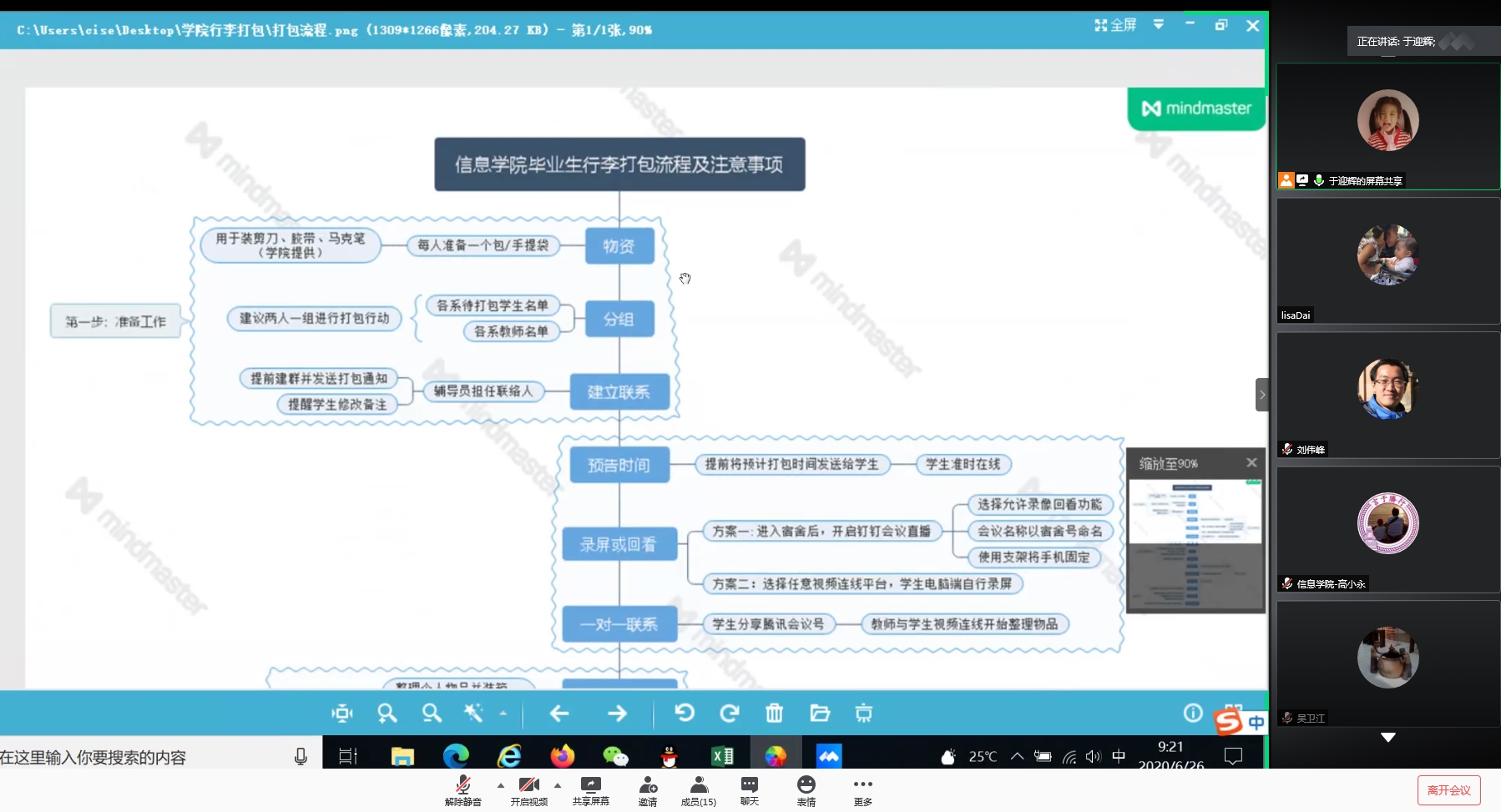Image resolution: width=1501 pixels, height=812 pixels.
Task: Turn on camera (开启视频)
Action: 528,790
